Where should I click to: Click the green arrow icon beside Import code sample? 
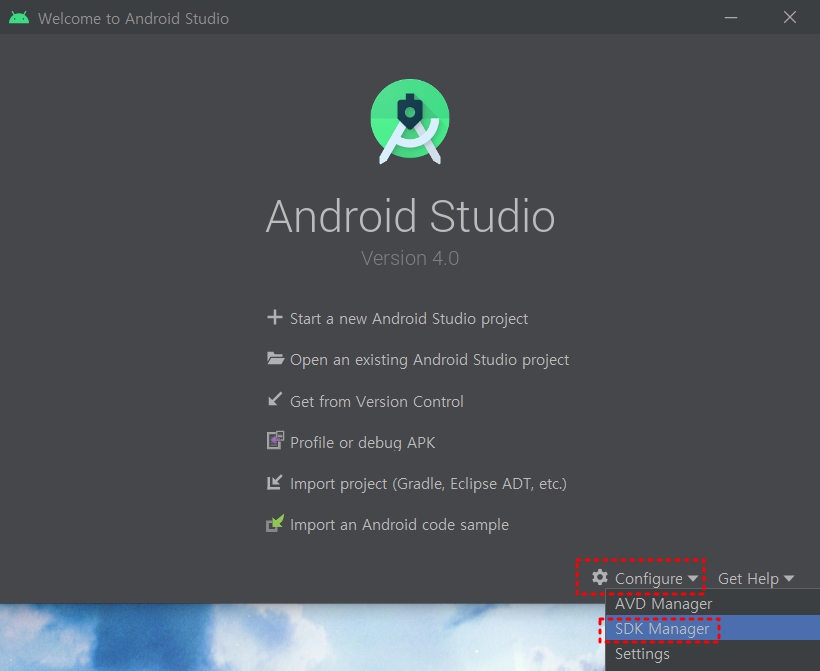click(x=275, y=523)
